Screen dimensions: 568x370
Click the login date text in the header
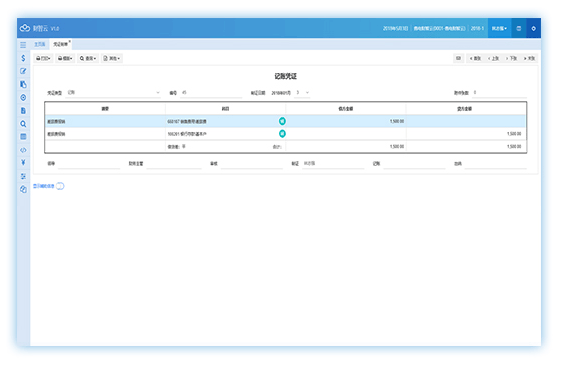[395, 28]
